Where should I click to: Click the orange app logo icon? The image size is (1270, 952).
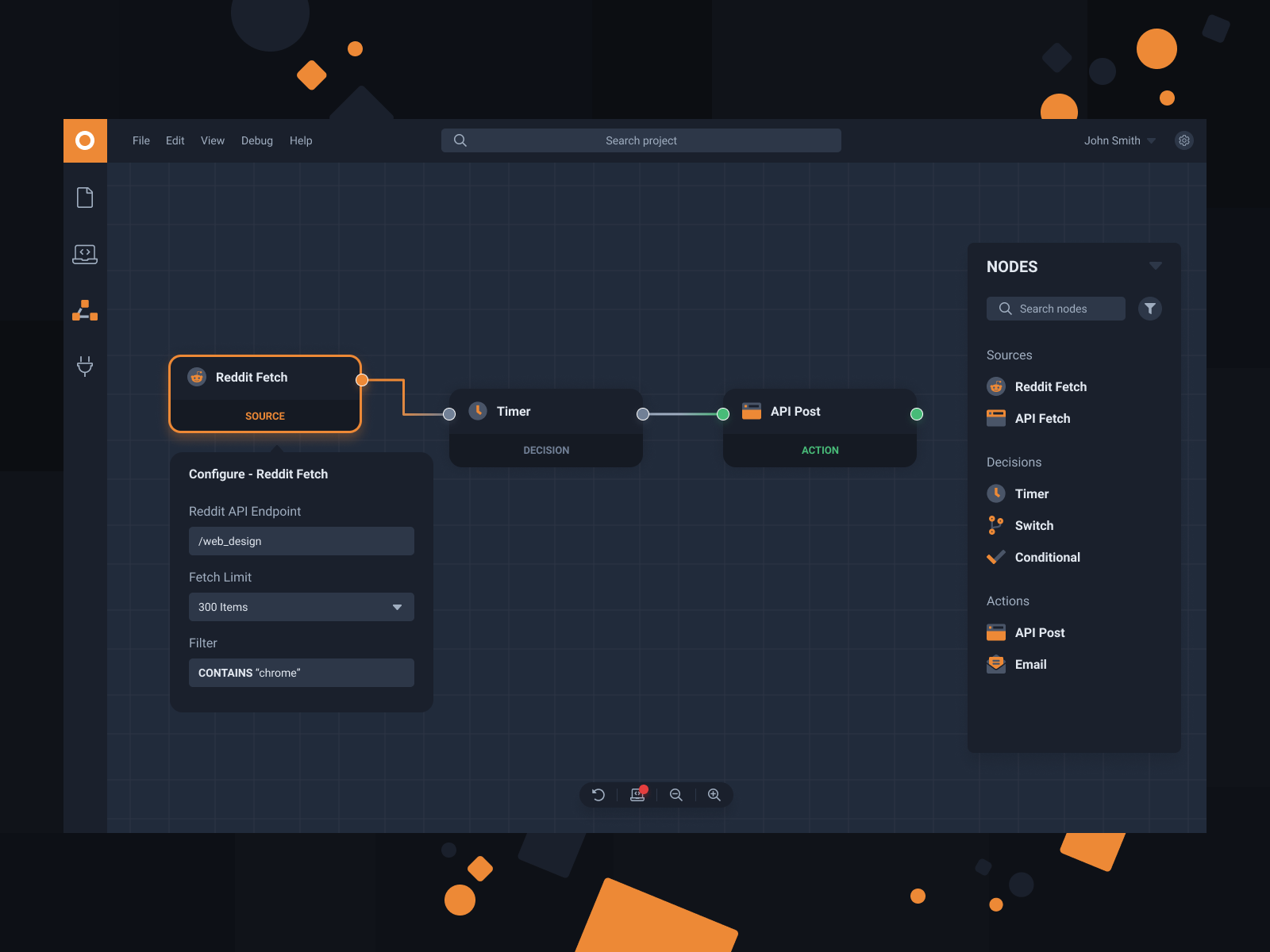pyautogui.click(x=85, y=140)
